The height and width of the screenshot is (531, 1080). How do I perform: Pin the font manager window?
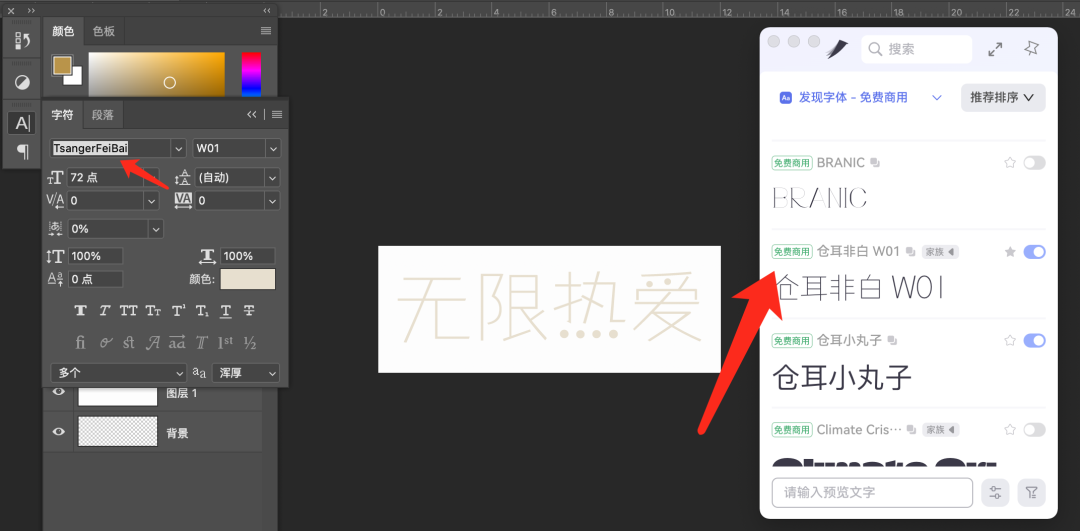click(x=1031, y=49)
